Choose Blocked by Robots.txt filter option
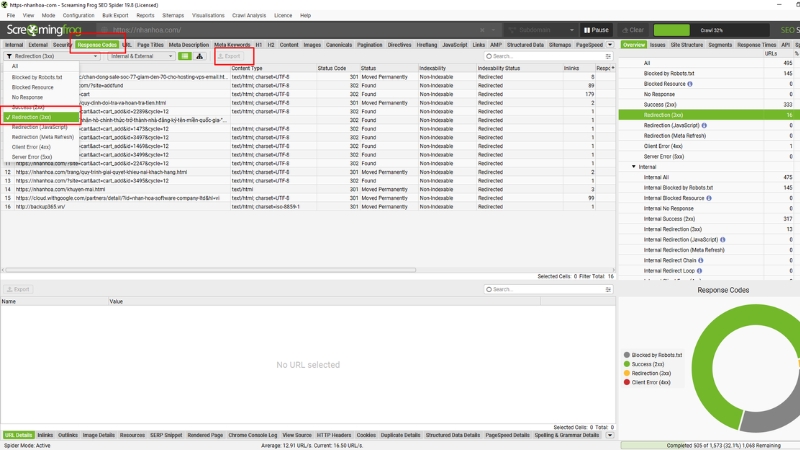The height and width of the screenshot is (450, 800). click(41, 77)
